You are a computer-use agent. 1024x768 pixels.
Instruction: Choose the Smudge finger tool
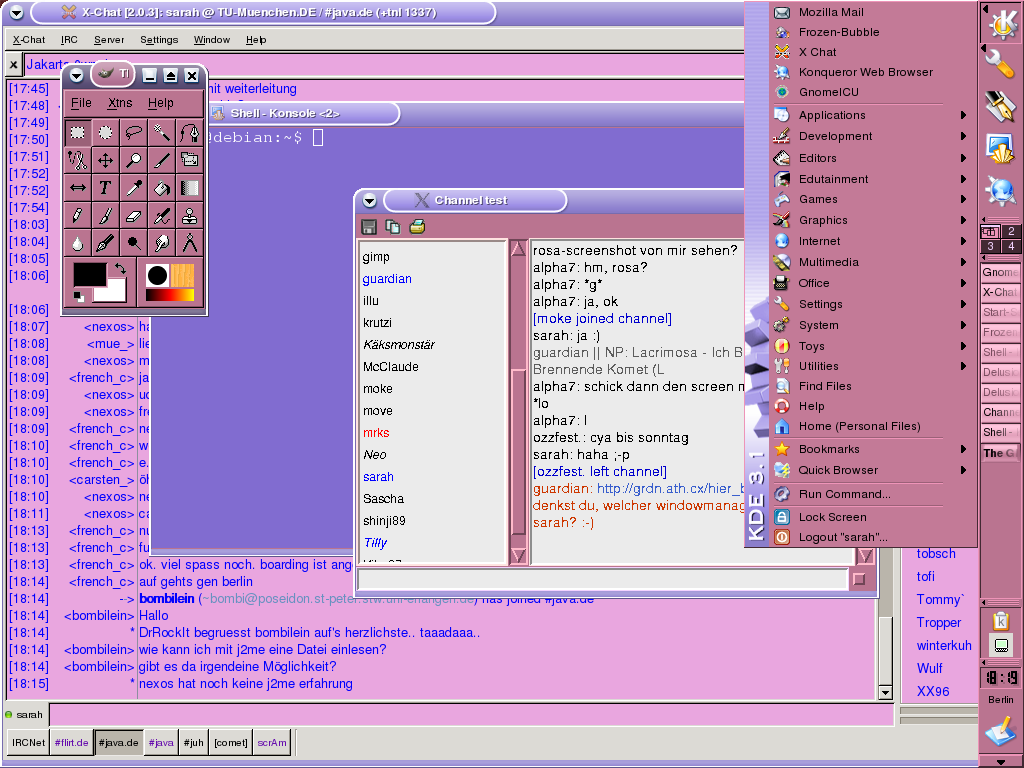[x=162, y=244]
